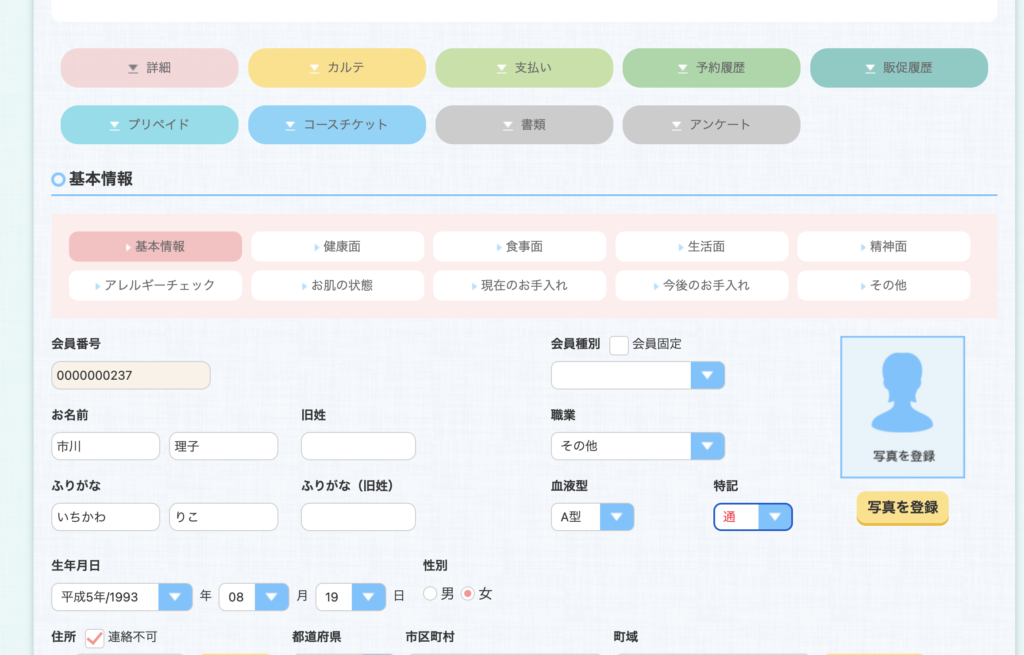Screen dimensions: 1024x655
Task: Open the アンケート section button
Action: pos(711,125)
